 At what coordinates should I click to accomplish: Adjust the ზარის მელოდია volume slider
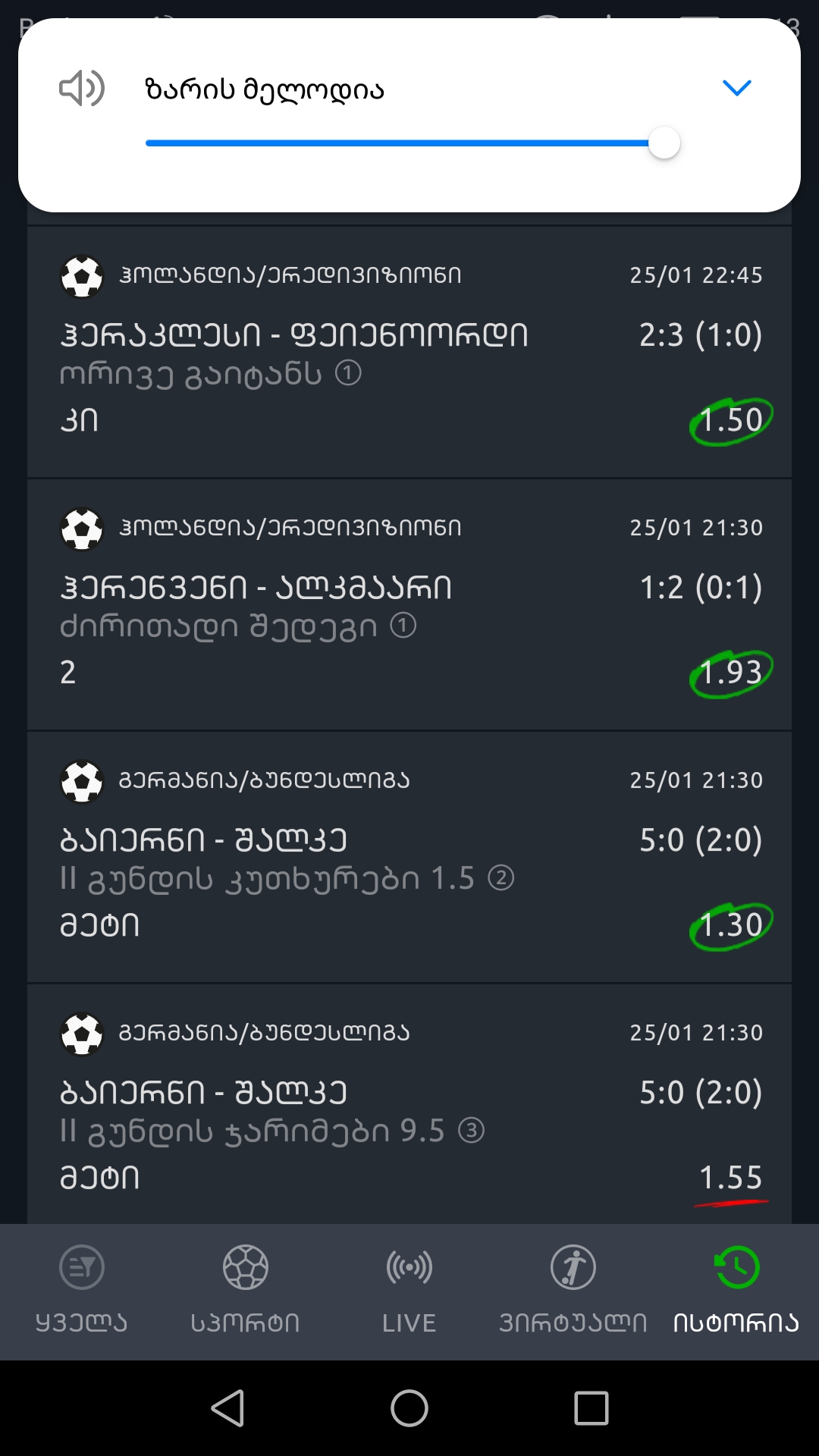click(413, 143)
